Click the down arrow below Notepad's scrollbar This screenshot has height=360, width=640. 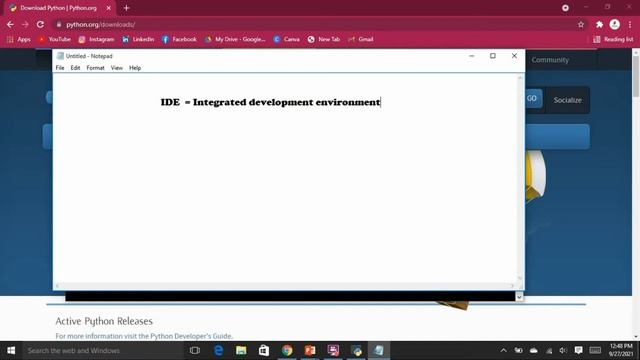tap(519, 297)
